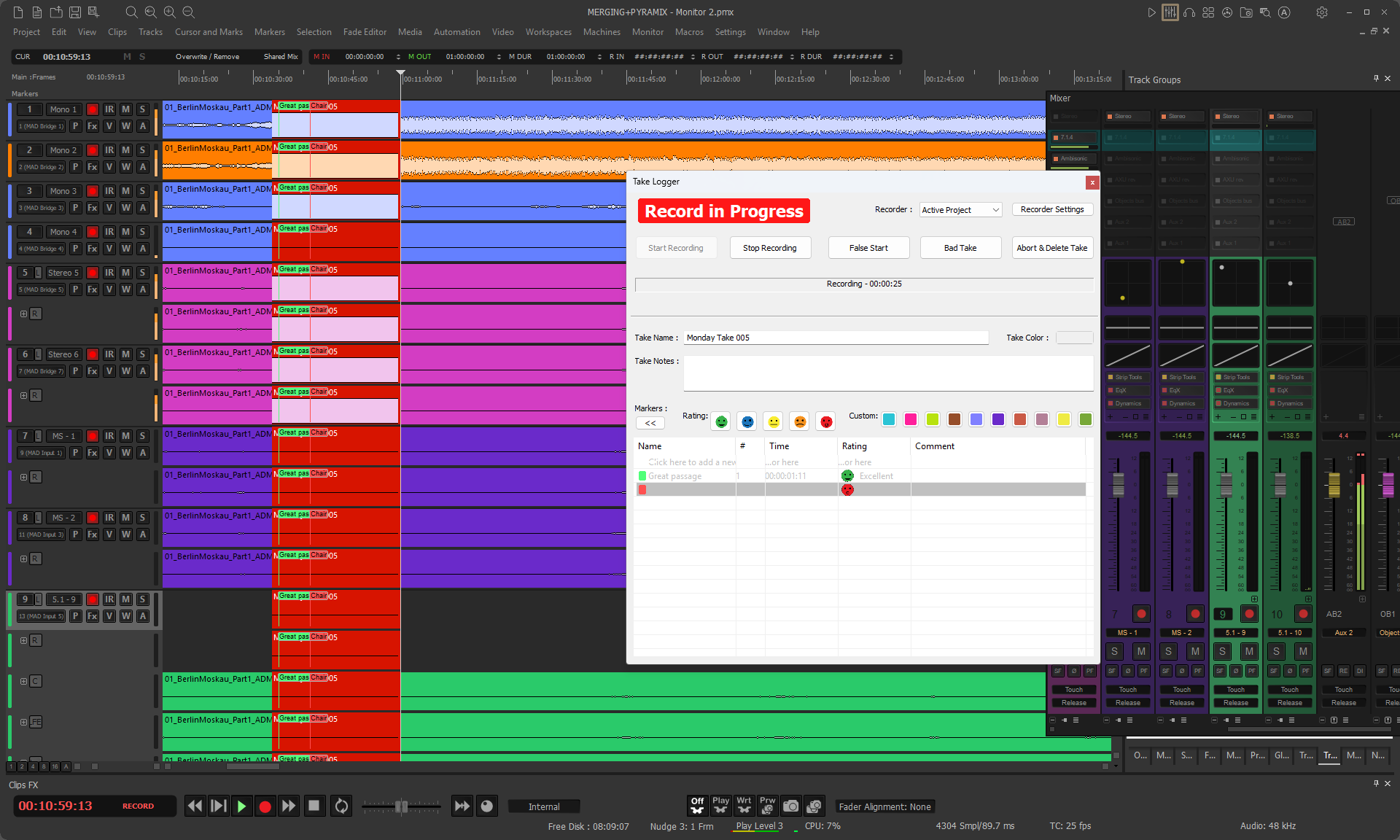Screen dimensions: 1400x840
Task: Expand sub-track R under Stereo 5
Action: 24,314
